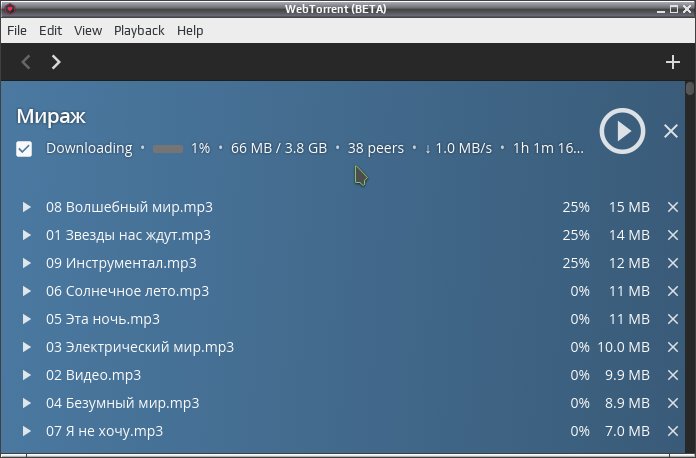Play the file 03 Электрический мир.mp3

pyautogui.click(x=27, y=347)
